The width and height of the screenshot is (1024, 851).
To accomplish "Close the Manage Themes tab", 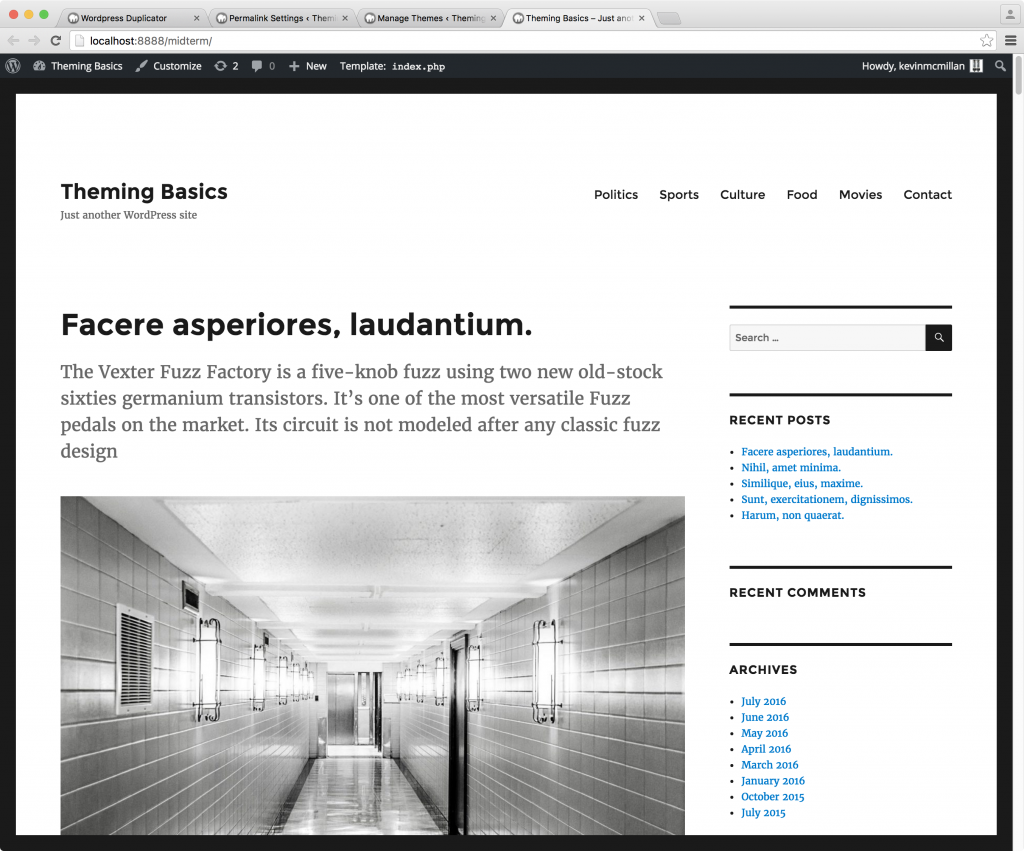I will click(x=493, y=18).
